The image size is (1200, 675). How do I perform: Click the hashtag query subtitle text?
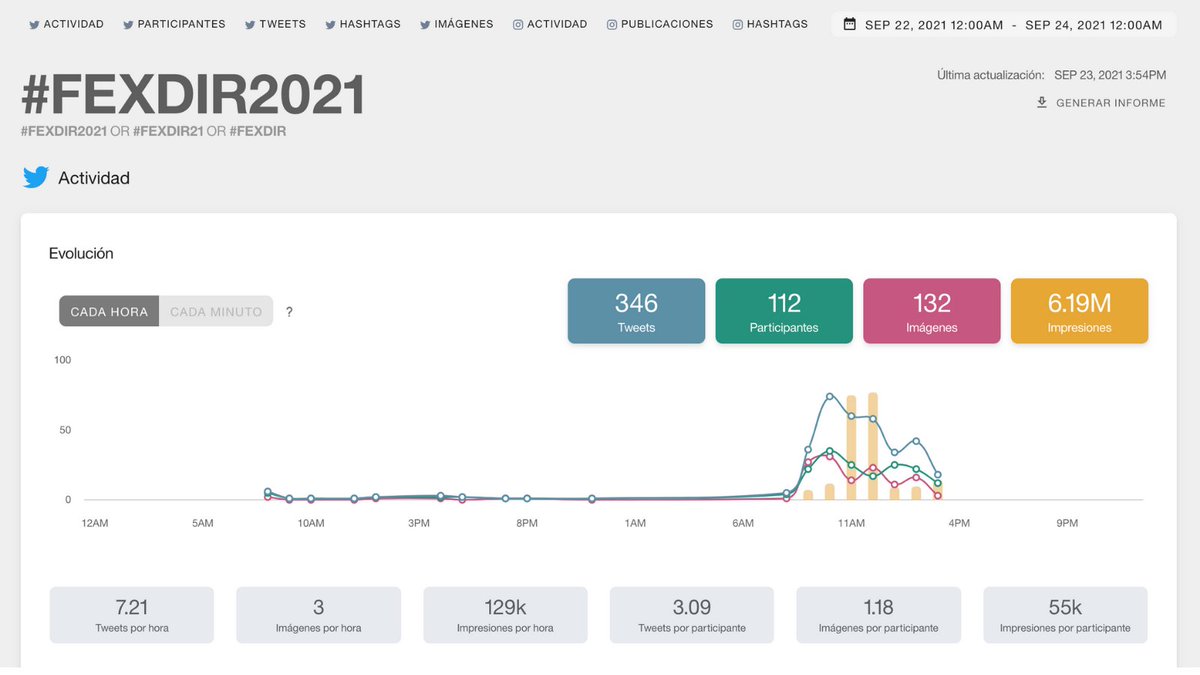tap(153, 131)
